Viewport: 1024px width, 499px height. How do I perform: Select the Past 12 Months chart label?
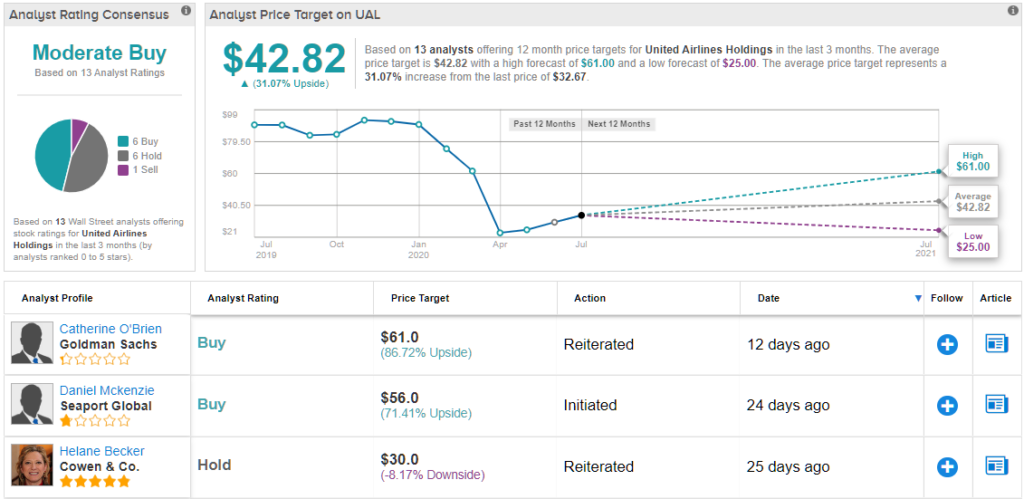coord(543,124)
